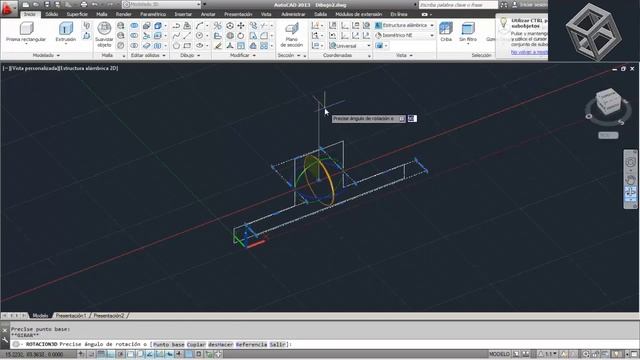
Task: Select the Line tool in Dibujo panel
Action: (187, 36)
